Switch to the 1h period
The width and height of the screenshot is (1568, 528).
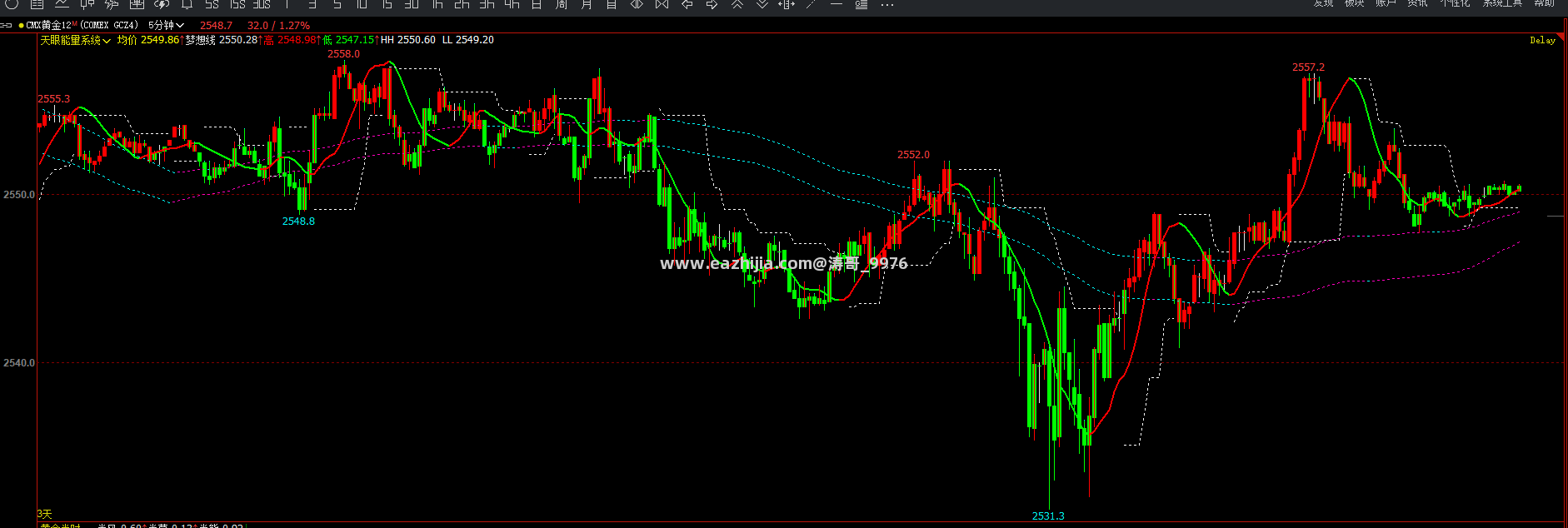(x=437, y=4)
